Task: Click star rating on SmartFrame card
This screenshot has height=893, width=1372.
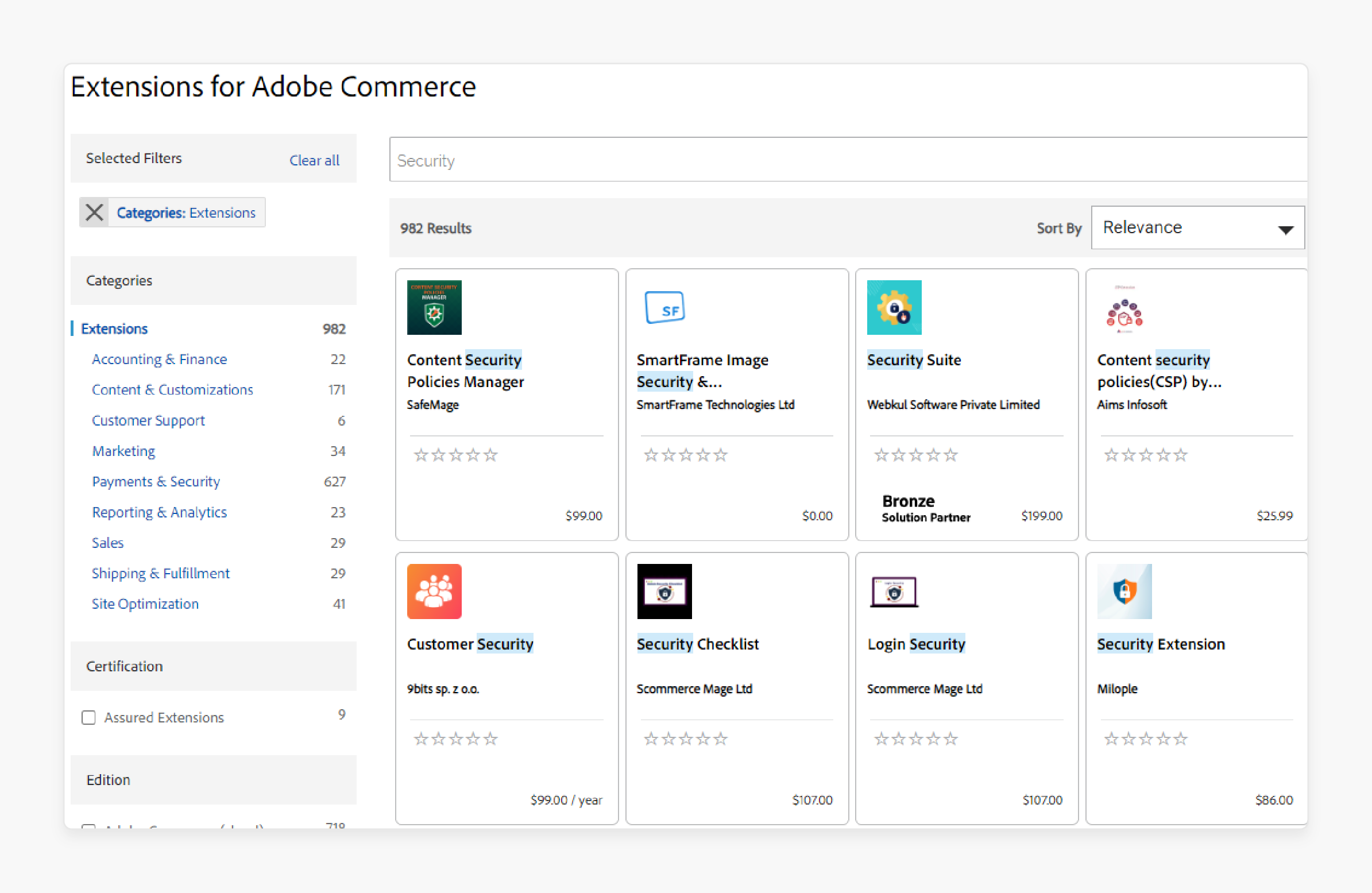Action: (685, 455)
